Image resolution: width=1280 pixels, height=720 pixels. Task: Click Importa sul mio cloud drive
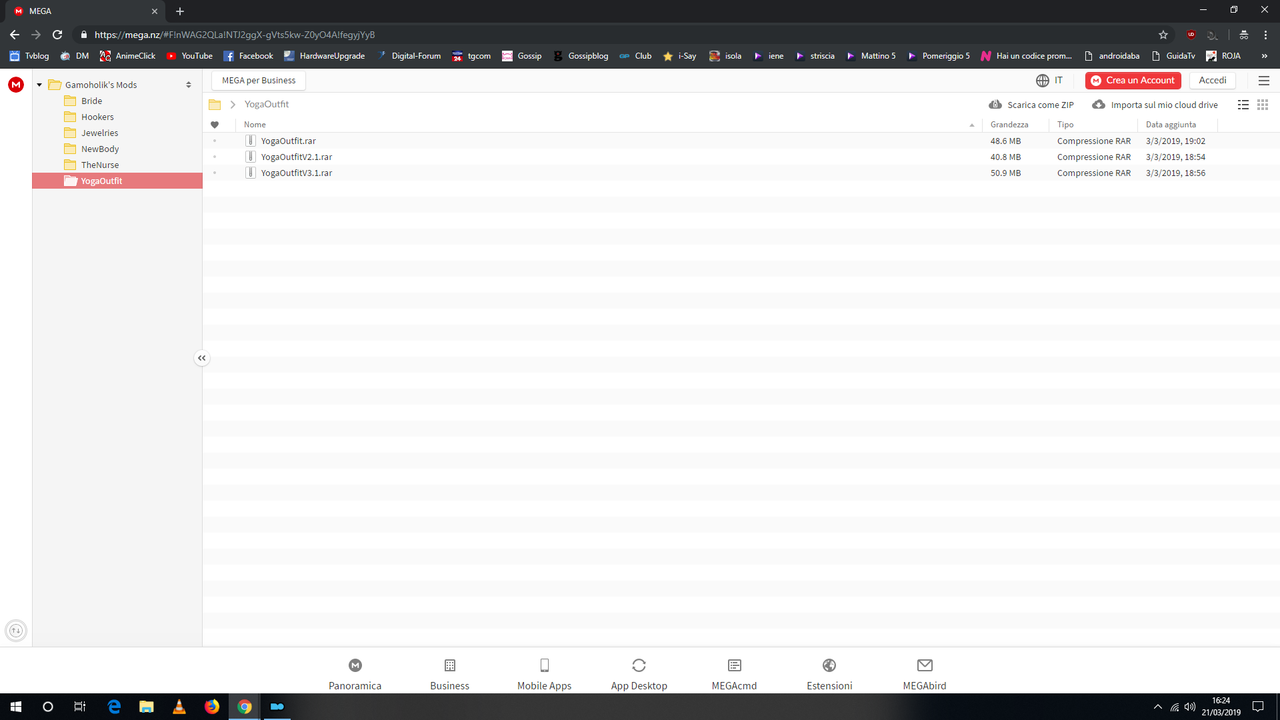pos(1155,105)
